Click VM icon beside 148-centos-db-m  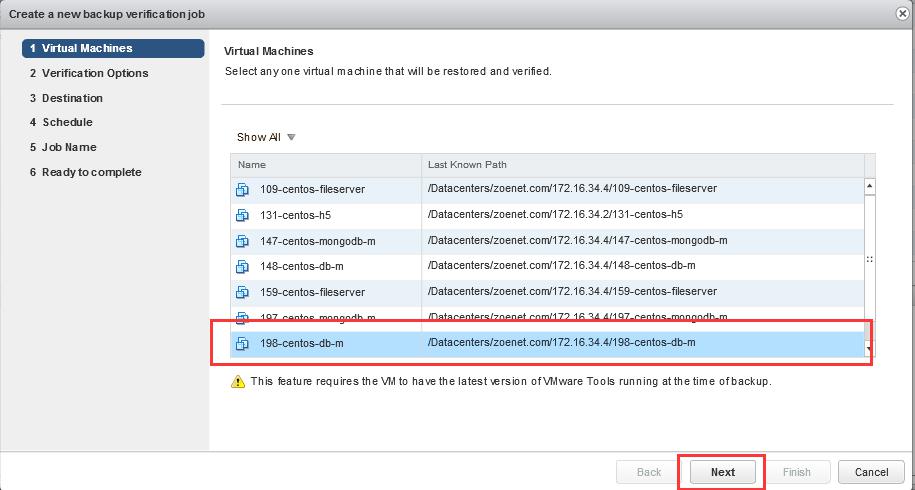pyautogui.click(x=242, y=267)
